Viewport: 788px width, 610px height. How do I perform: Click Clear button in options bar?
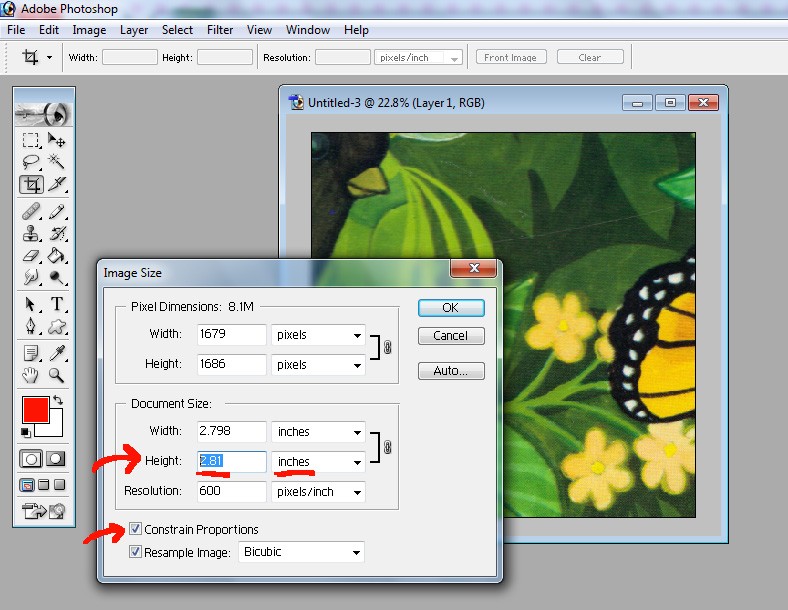590,57
